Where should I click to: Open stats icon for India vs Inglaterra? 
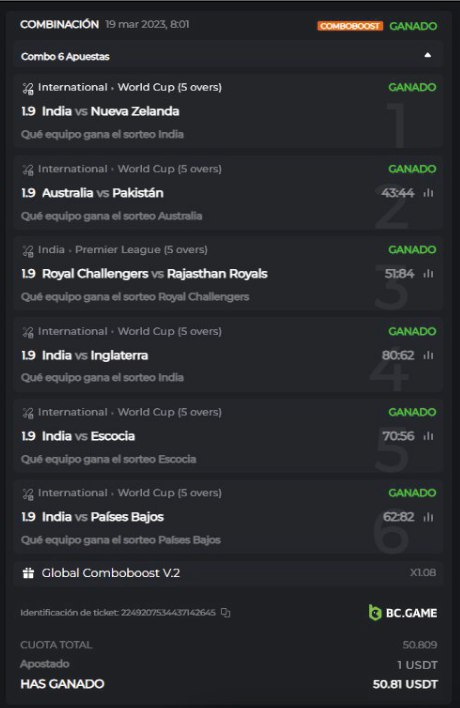click(428, 355)
